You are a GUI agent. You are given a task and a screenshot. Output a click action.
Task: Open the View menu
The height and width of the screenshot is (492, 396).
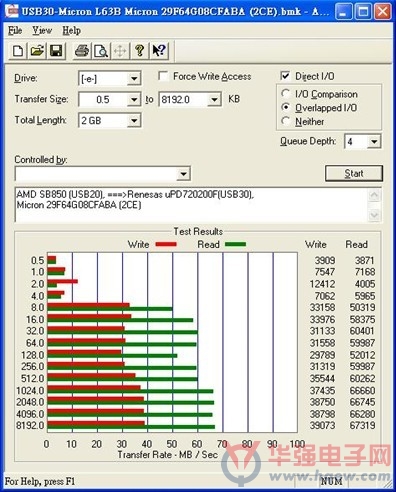coord(42,31)
